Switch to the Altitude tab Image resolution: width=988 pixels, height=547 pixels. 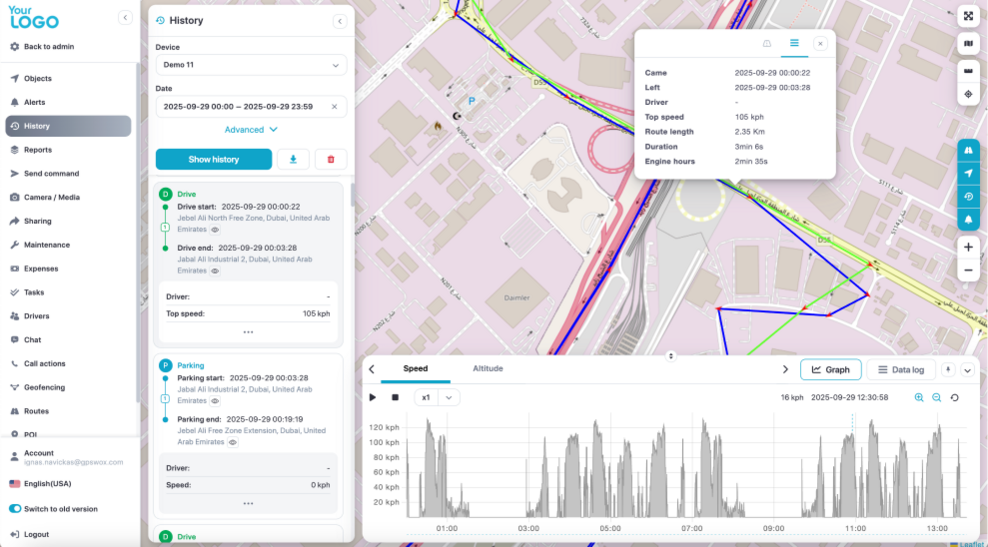click(x=487, y=369)
